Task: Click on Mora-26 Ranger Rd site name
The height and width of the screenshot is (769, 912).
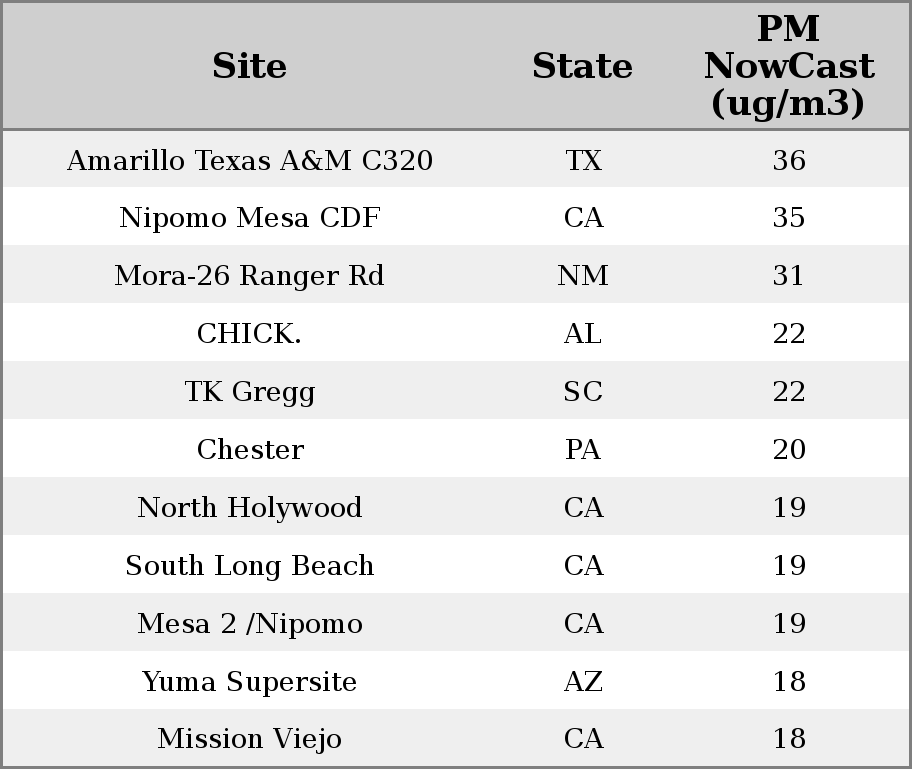Action: [249, 276]
